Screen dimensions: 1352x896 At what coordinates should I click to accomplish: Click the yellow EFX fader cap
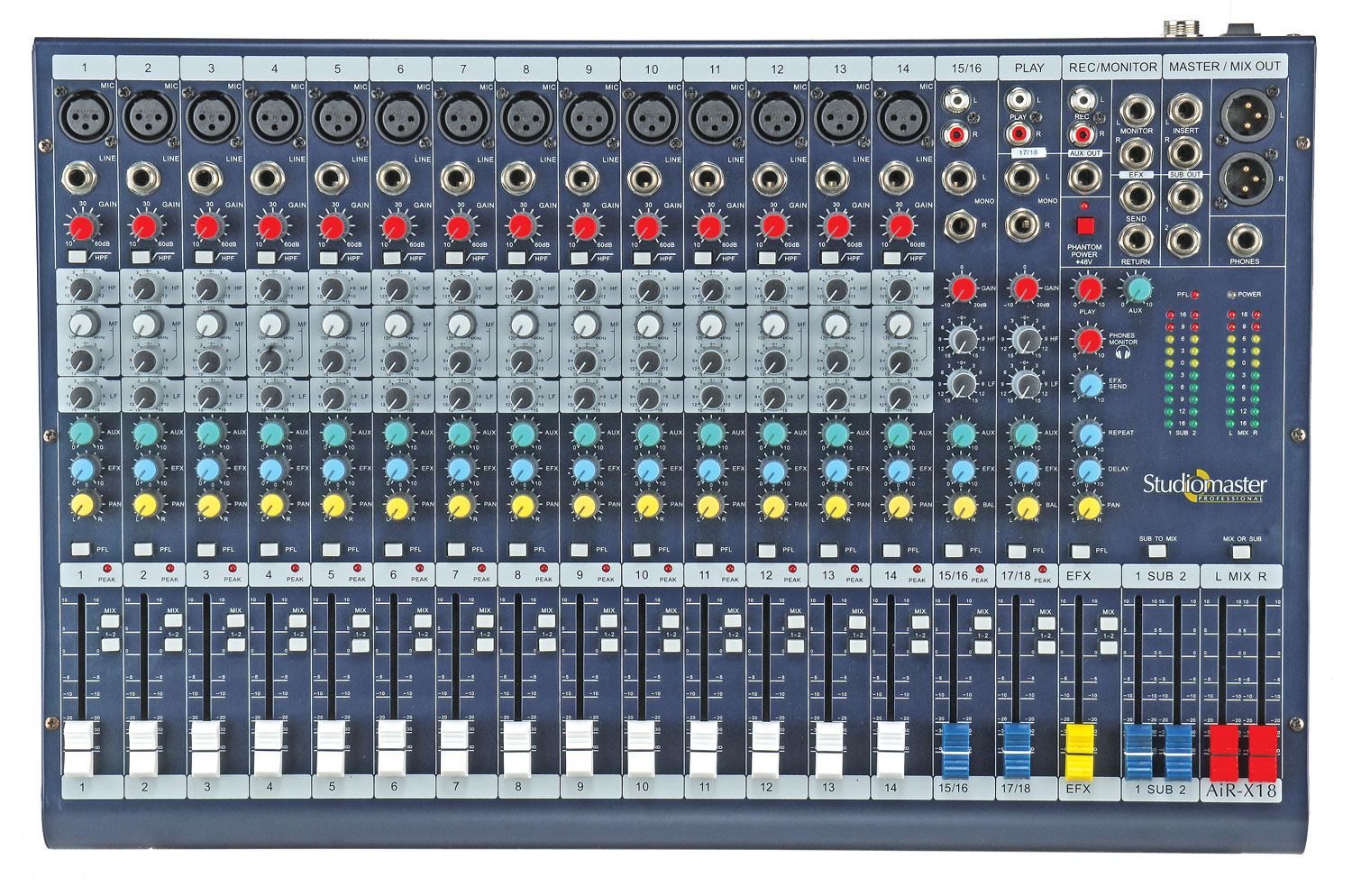(1079, 751)
